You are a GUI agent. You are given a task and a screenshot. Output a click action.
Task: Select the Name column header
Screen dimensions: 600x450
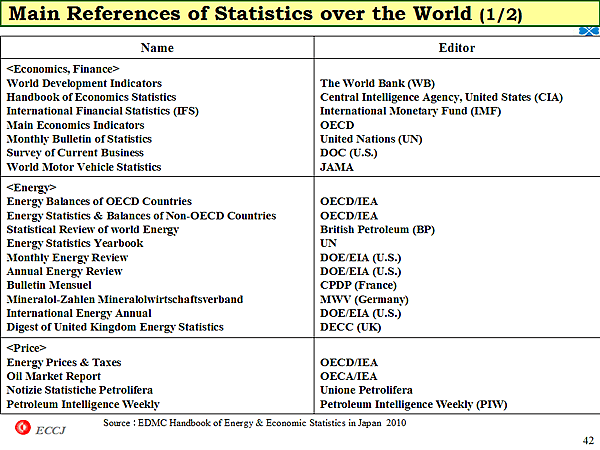tap(157, 48)
